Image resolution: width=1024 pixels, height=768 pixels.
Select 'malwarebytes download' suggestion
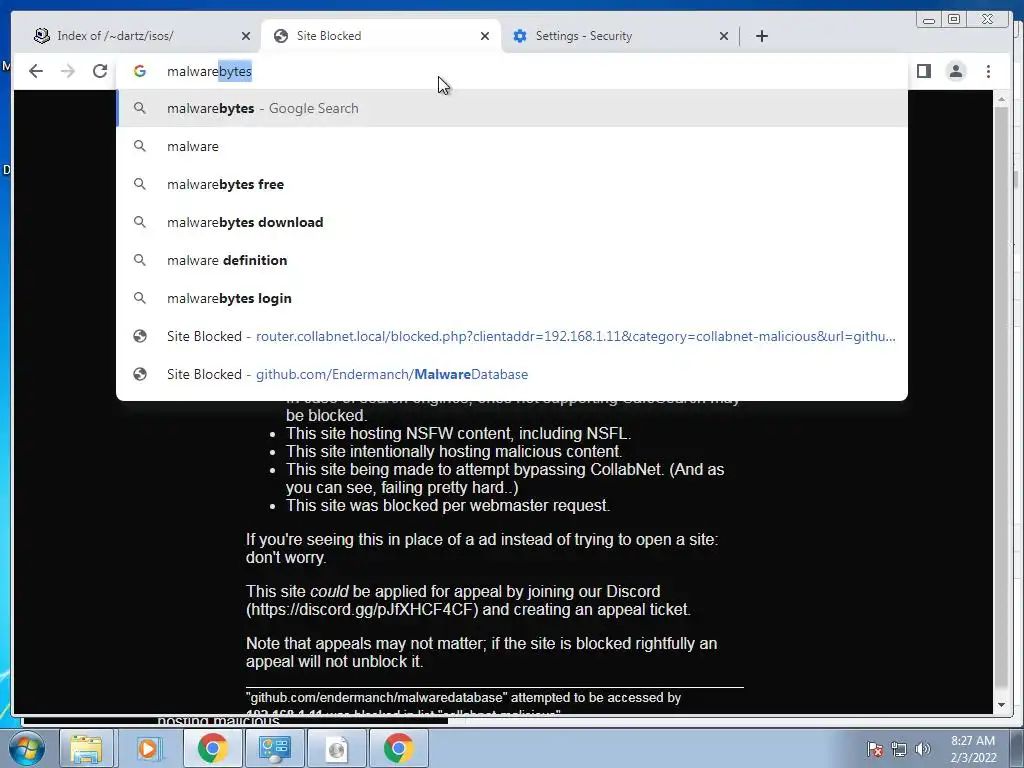coord(511,222)
